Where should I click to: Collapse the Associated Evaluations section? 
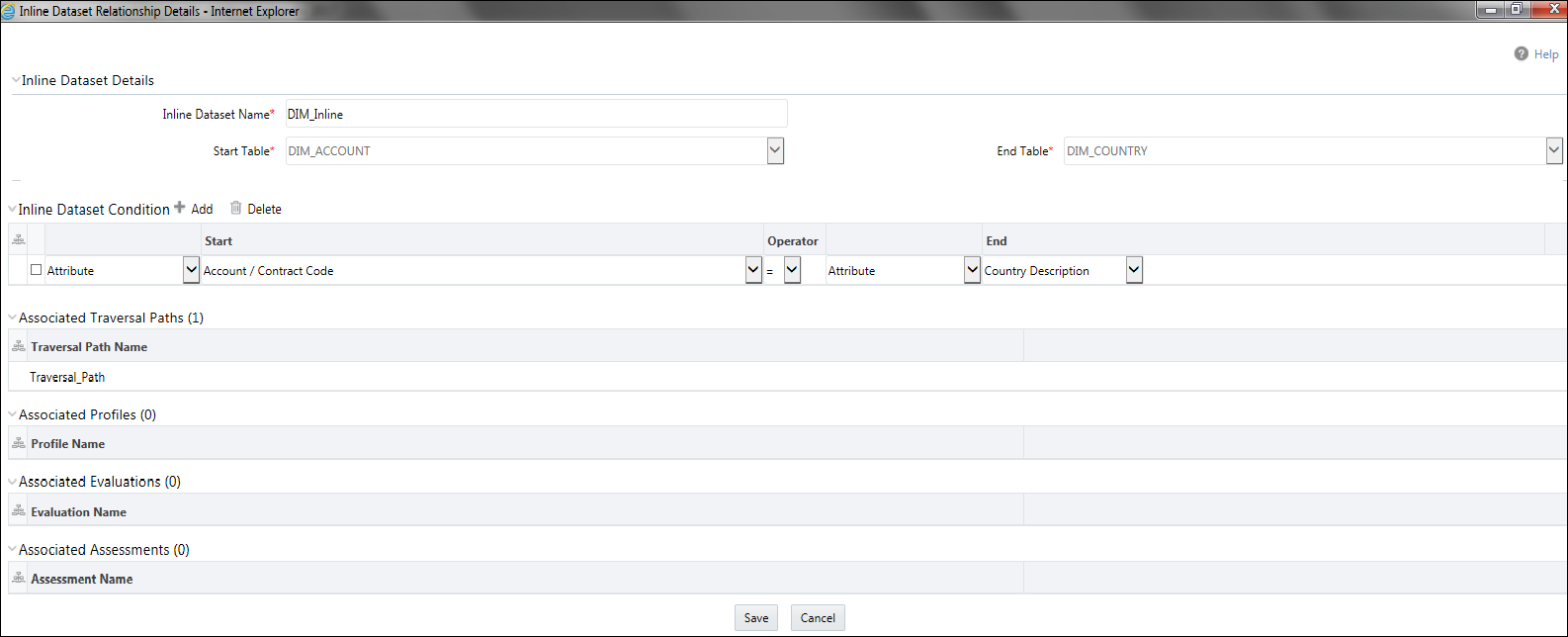click(12, 483)
